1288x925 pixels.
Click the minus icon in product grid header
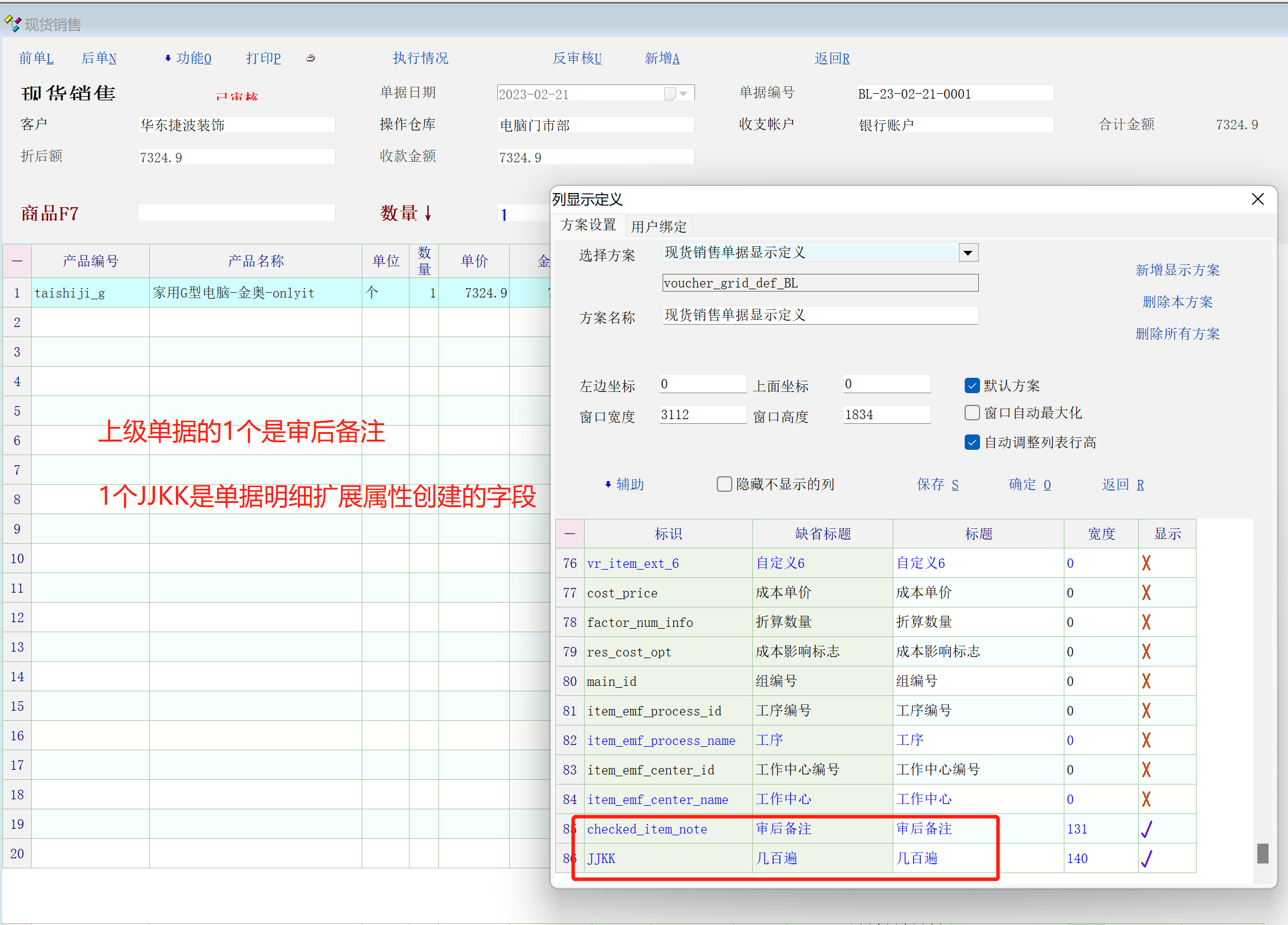click(17, 261)
